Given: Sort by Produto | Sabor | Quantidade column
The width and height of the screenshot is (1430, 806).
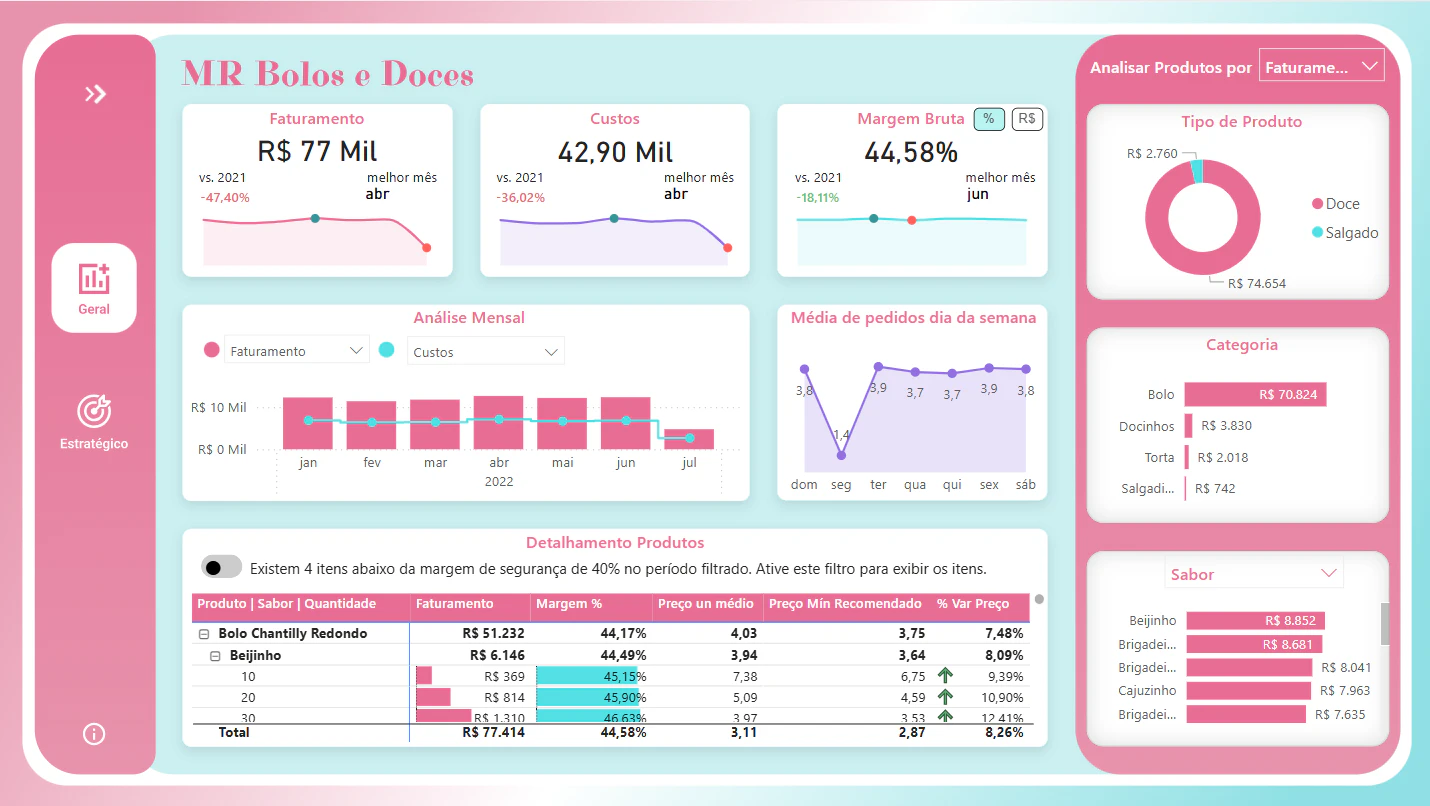Looking at the screenshot, I should (x=300, y=604).
